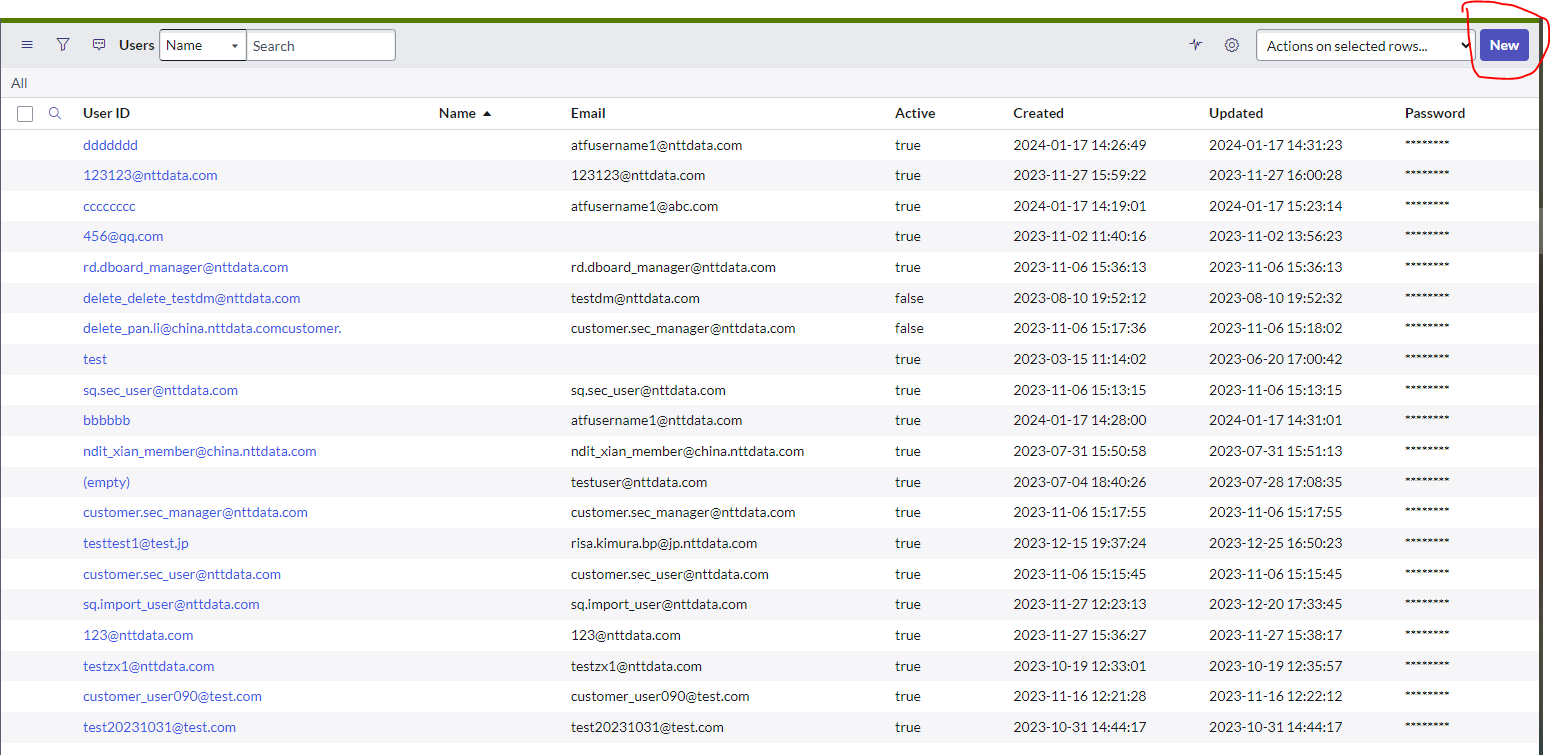Open testtest1@test.jp user record
This screenshot has height=755, width=1550.
pos(136,543)
